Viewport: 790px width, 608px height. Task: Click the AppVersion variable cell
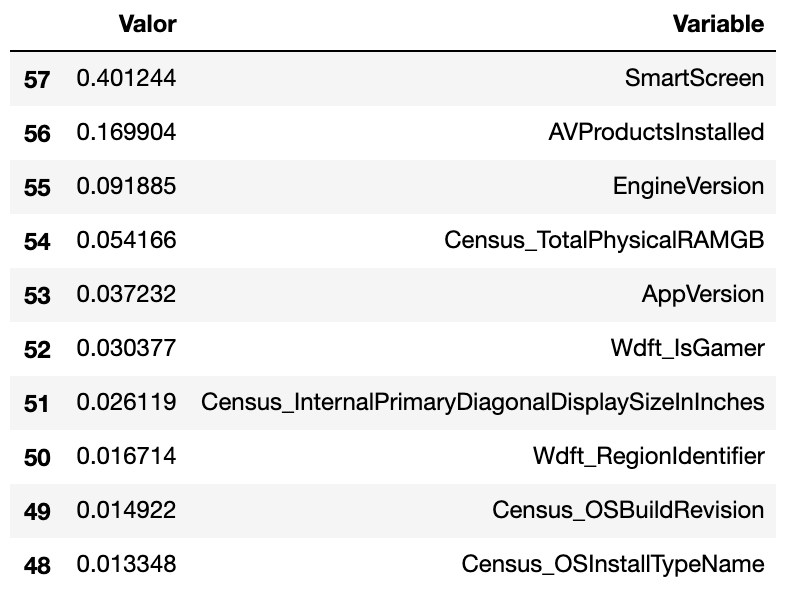703,294
